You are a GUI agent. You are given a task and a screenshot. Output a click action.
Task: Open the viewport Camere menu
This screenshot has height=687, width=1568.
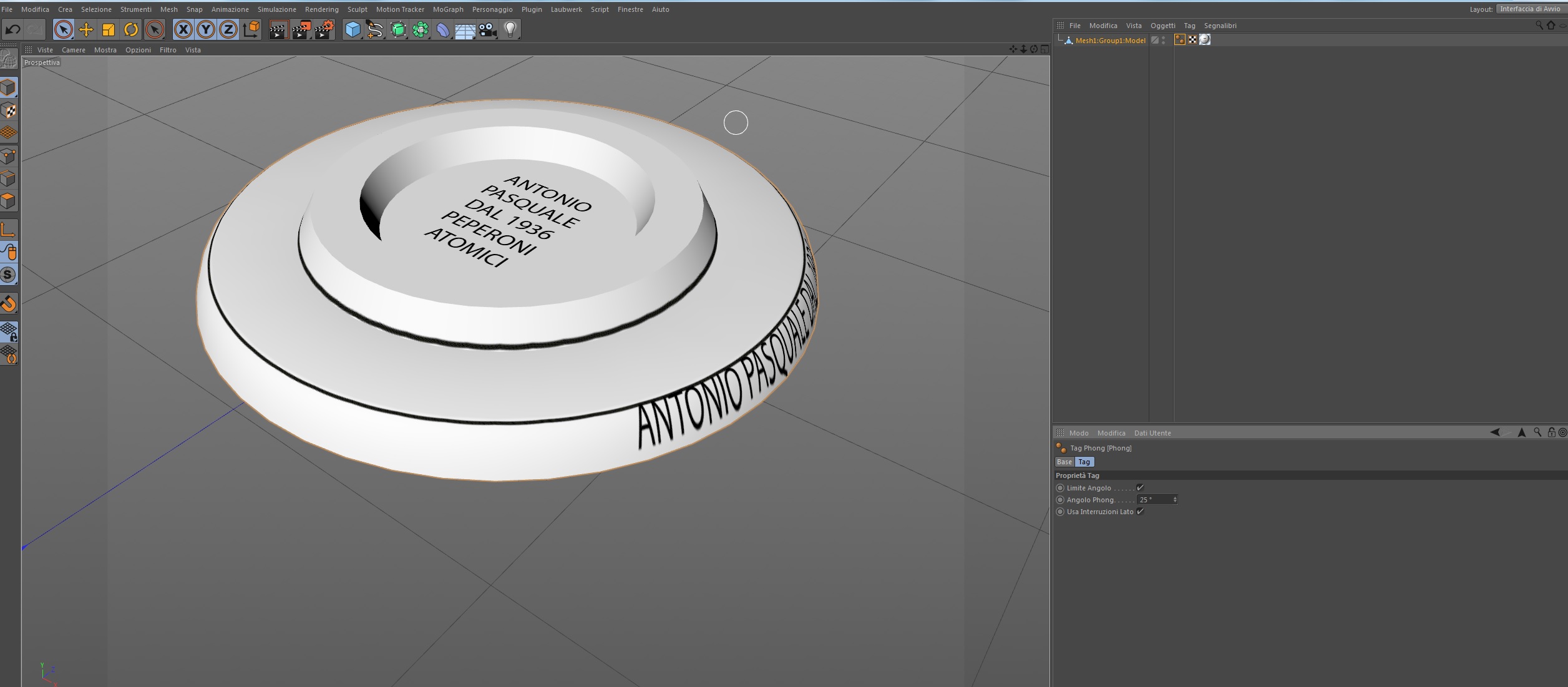(x=73, y=50)
